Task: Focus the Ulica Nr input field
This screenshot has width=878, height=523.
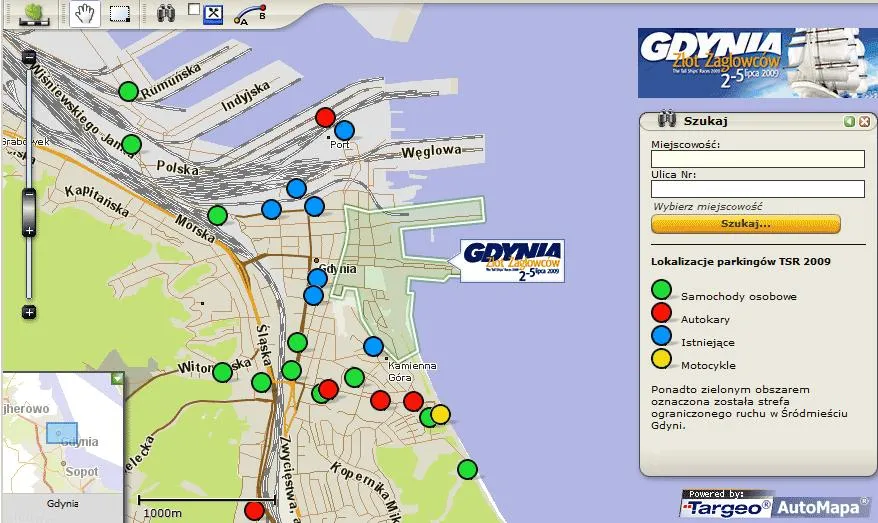Action: [757, 189]
